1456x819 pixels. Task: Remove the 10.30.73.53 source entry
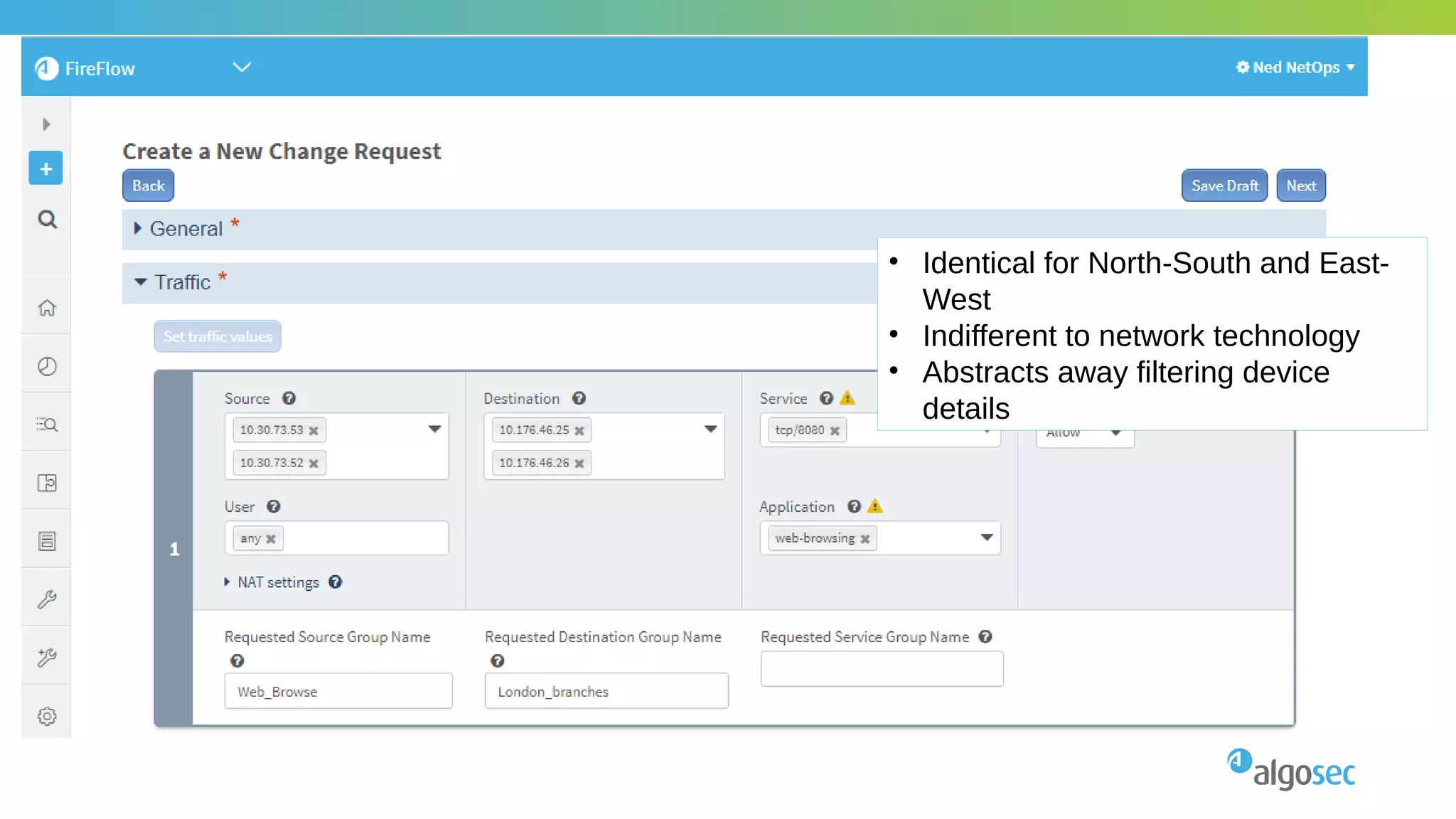pyautogui.click(x=314, y=431)
